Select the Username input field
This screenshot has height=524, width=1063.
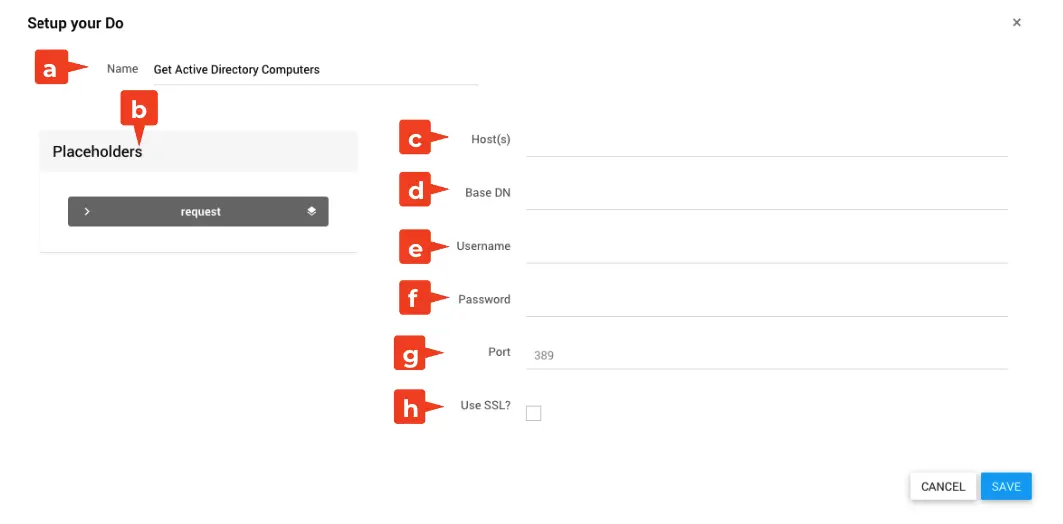(765, 248)
